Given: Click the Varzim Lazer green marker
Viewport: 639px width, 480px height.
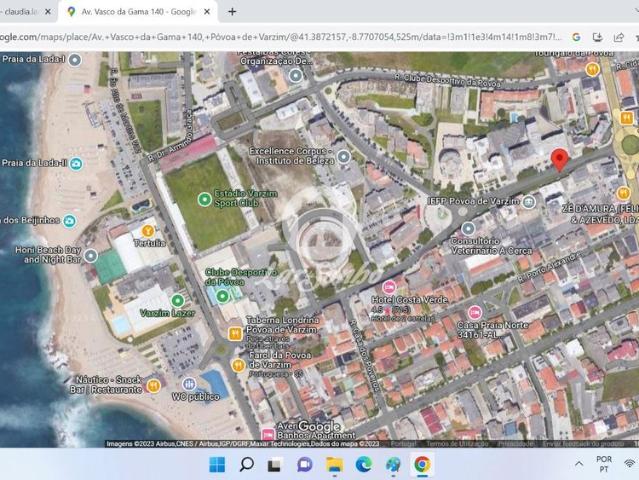Looking at the screenshot, I should (178, 301).
